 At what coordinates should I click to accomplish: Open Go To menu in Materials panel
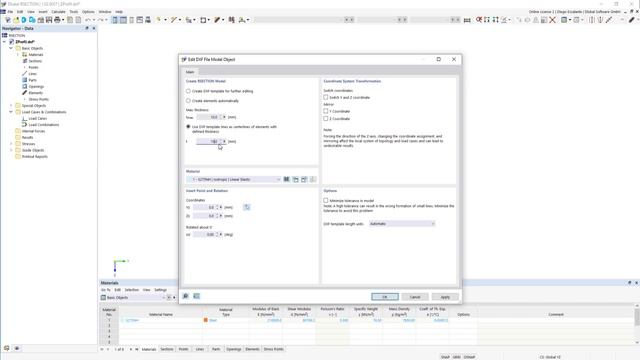tap(106, 290)
